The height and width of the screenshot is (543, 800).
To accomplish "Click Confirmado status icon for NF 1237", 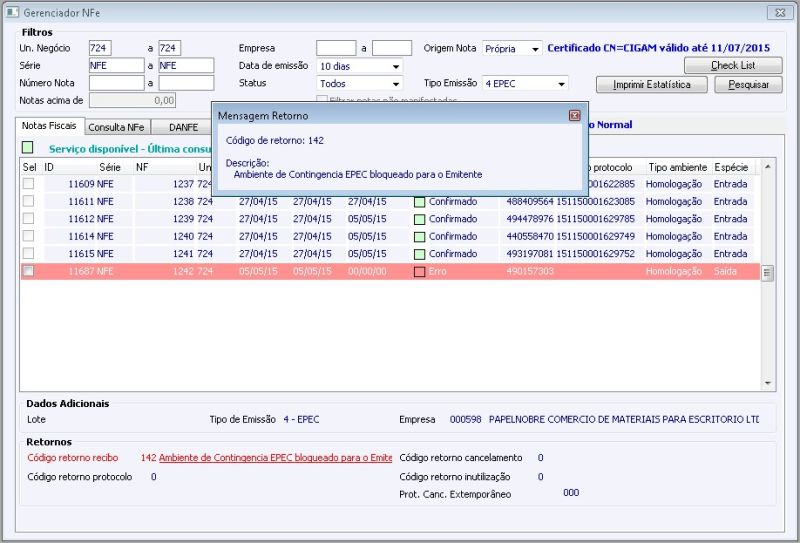I will click(420, 184).
